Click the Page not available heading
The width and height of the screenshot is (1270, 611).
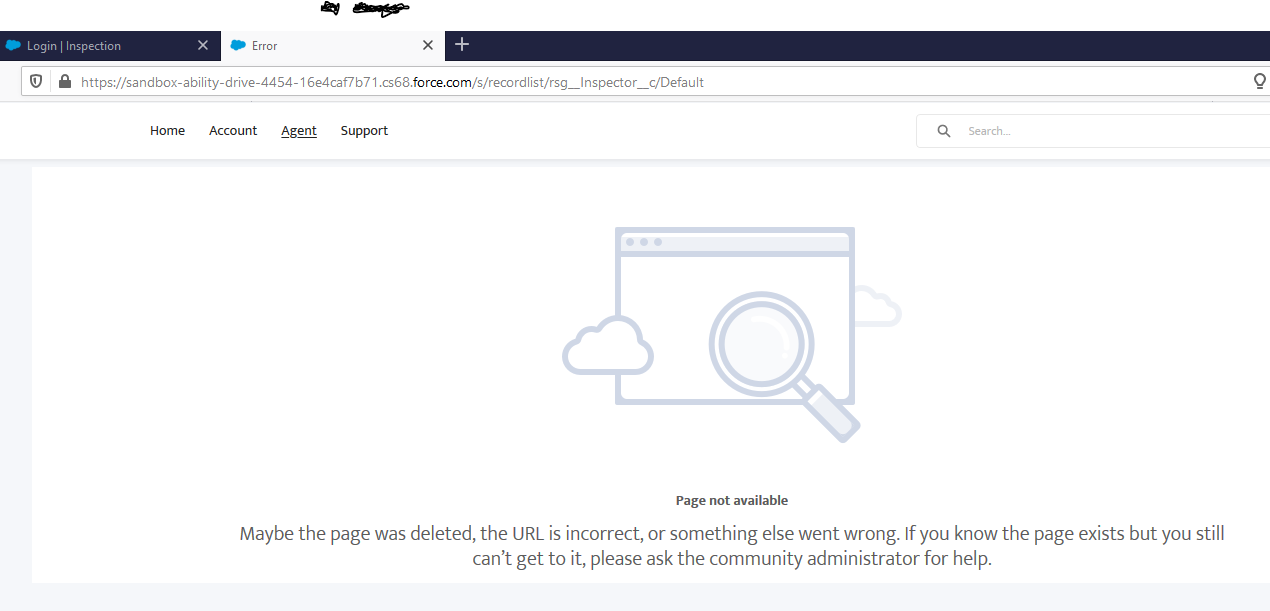(x=731, y=500)
